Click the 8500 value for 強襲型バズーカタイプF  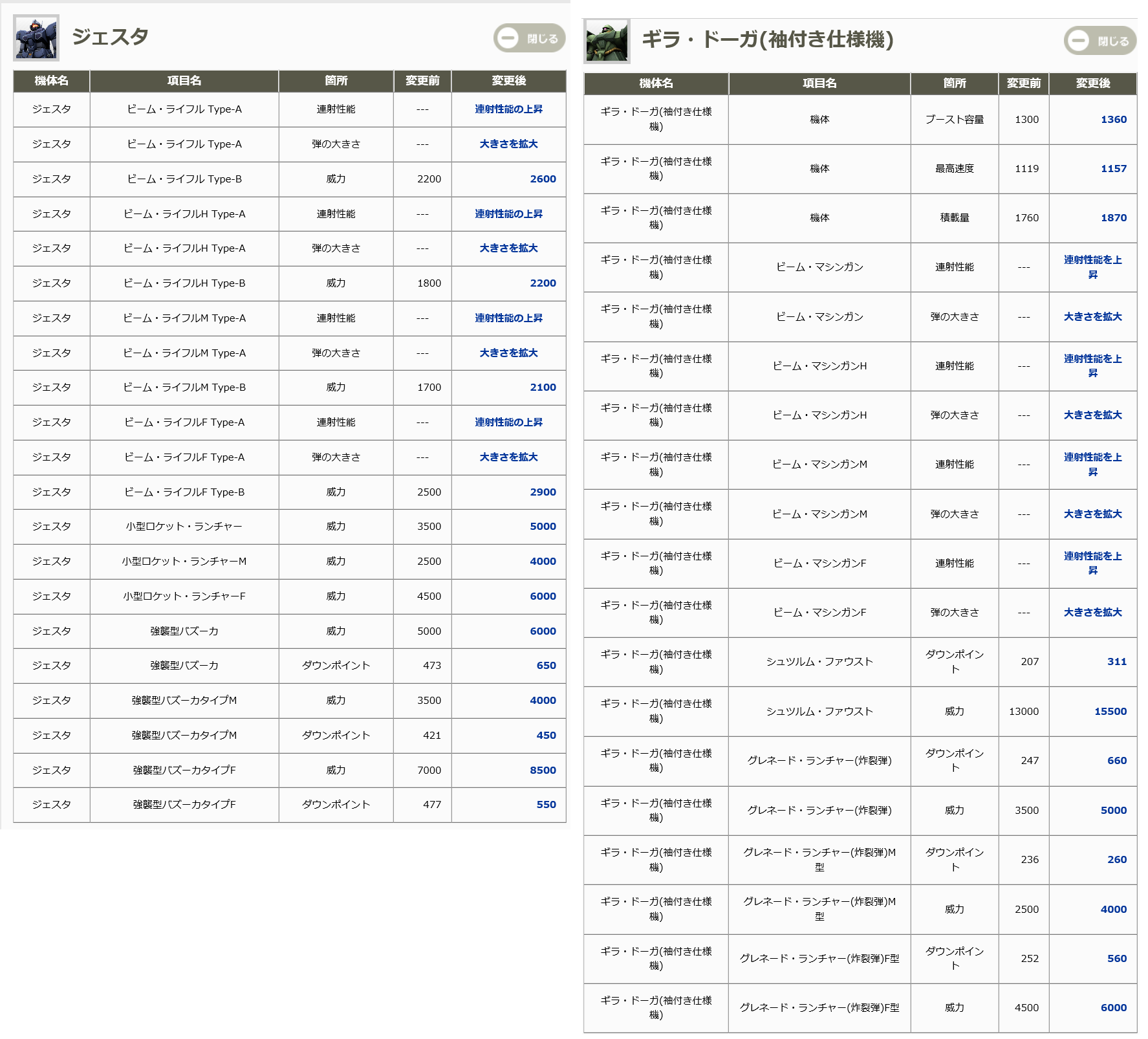point(543,771)
